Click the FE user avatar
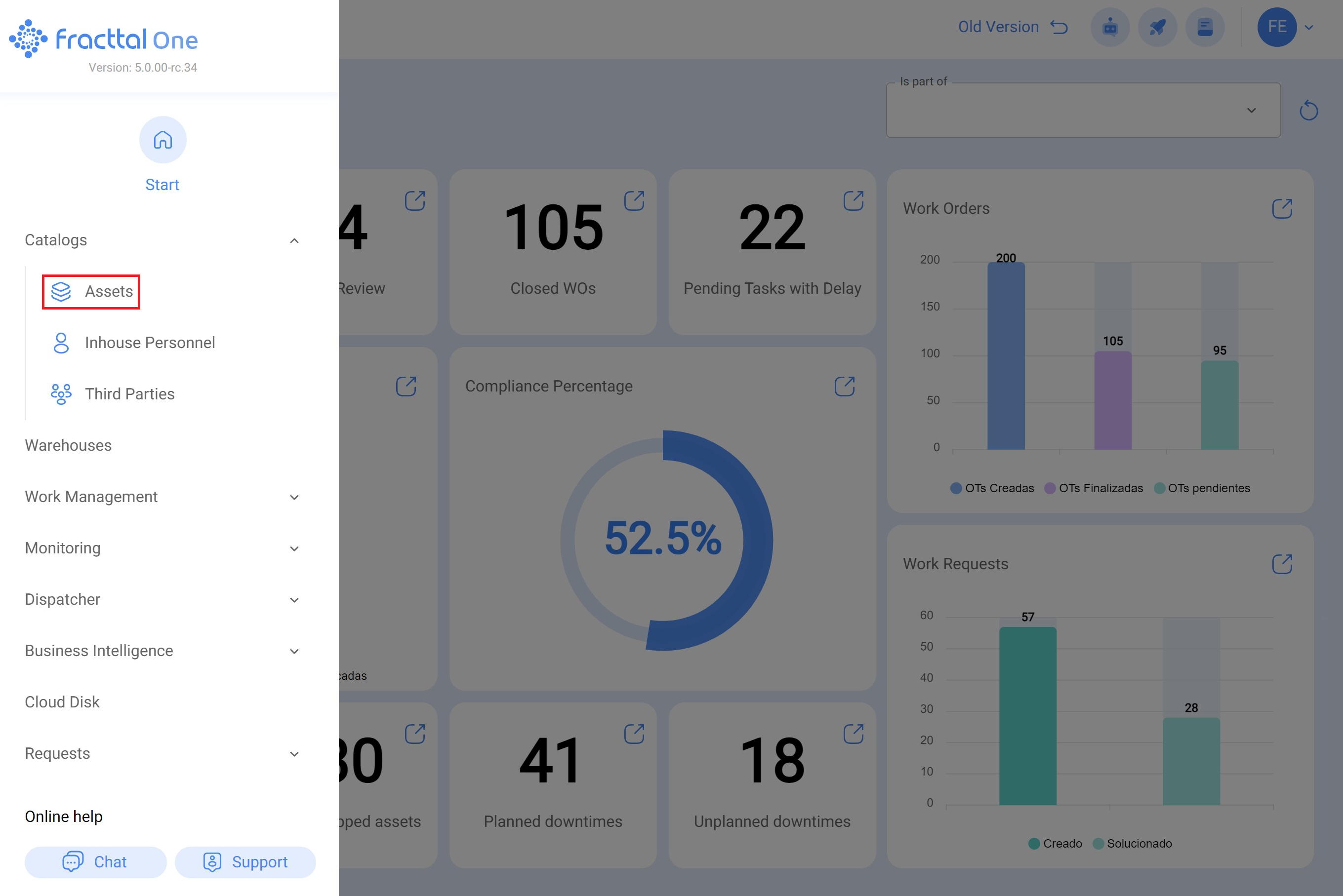This screenshot has width=1343, height=896. [x=1277, y=27]
